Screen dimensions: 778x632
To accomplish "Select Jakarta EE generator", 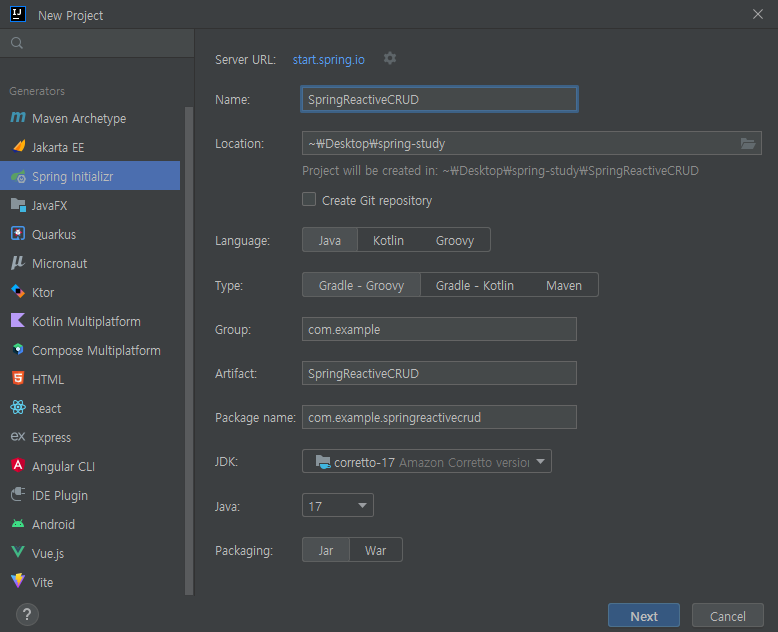I will [x=90, y=147].
